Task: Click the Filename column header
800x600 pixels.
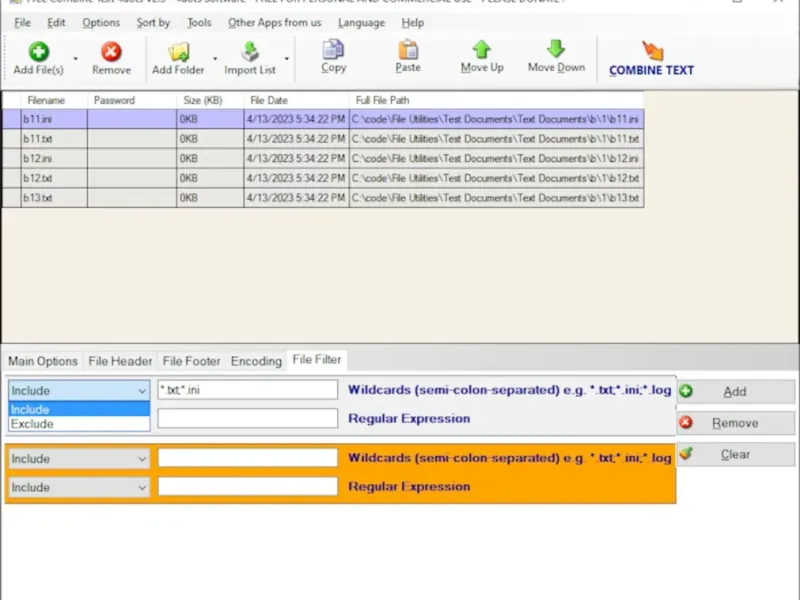Action: point(54,101)
